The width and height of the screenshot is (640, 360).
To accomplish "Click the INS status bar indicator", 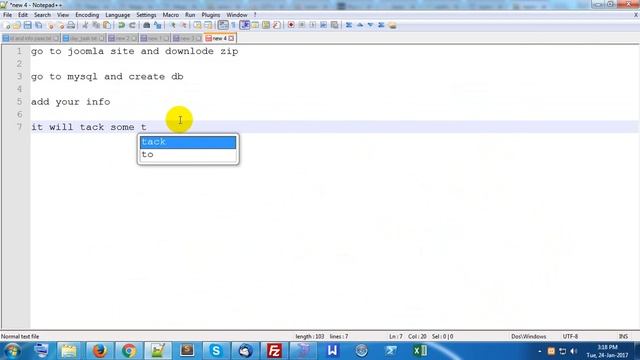I will (623, 336).
